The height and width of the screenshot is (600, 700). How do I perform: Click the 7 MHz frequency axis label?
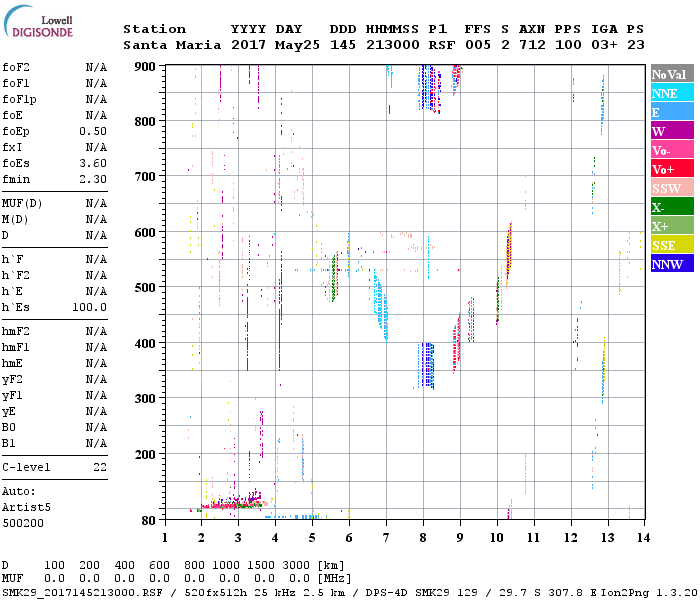(386, 538)
